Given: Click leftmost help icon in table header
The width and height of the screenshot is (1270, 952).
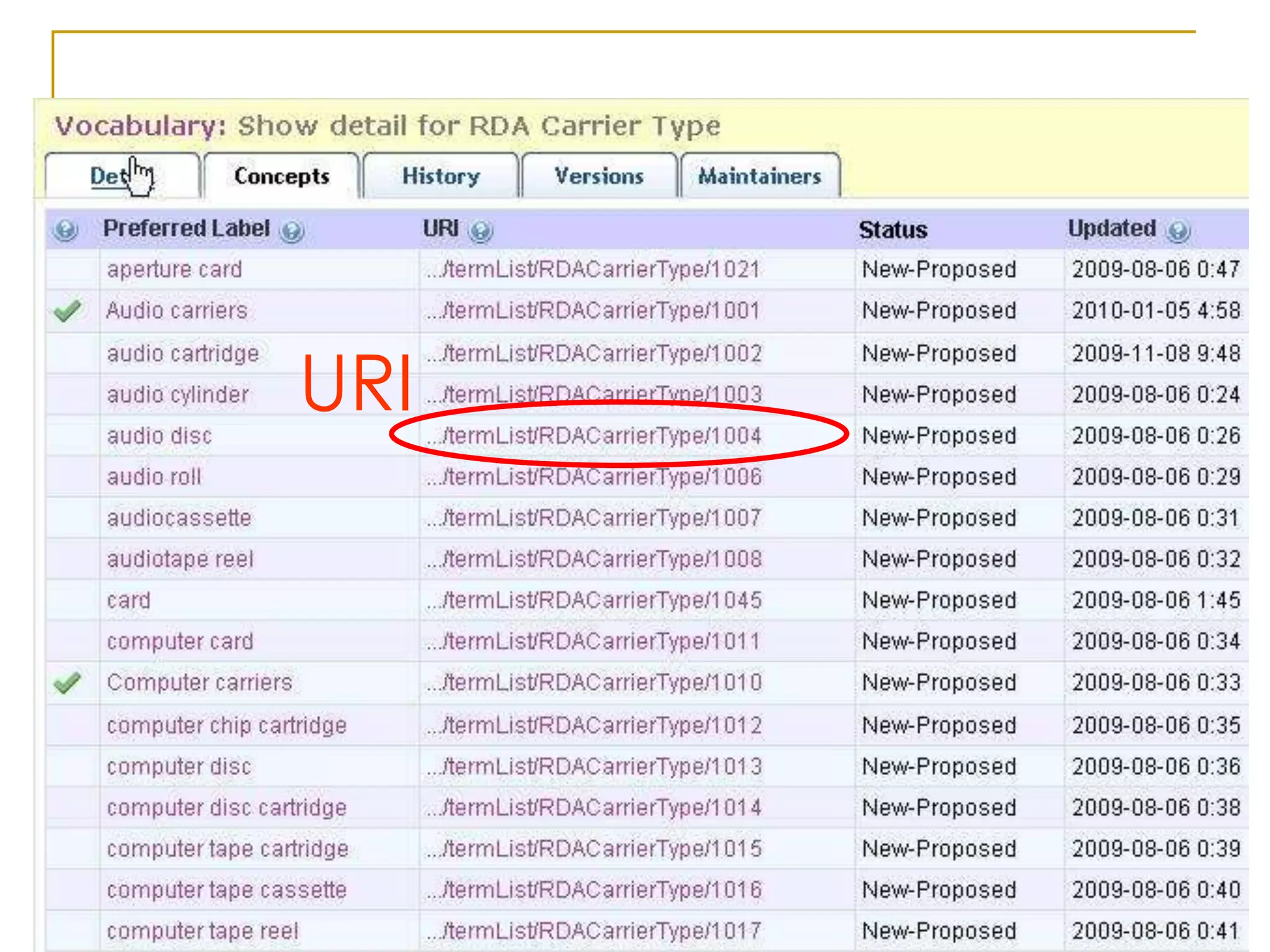Looking at the screenshot, I should pyautogui.click(x=65, y=230).
